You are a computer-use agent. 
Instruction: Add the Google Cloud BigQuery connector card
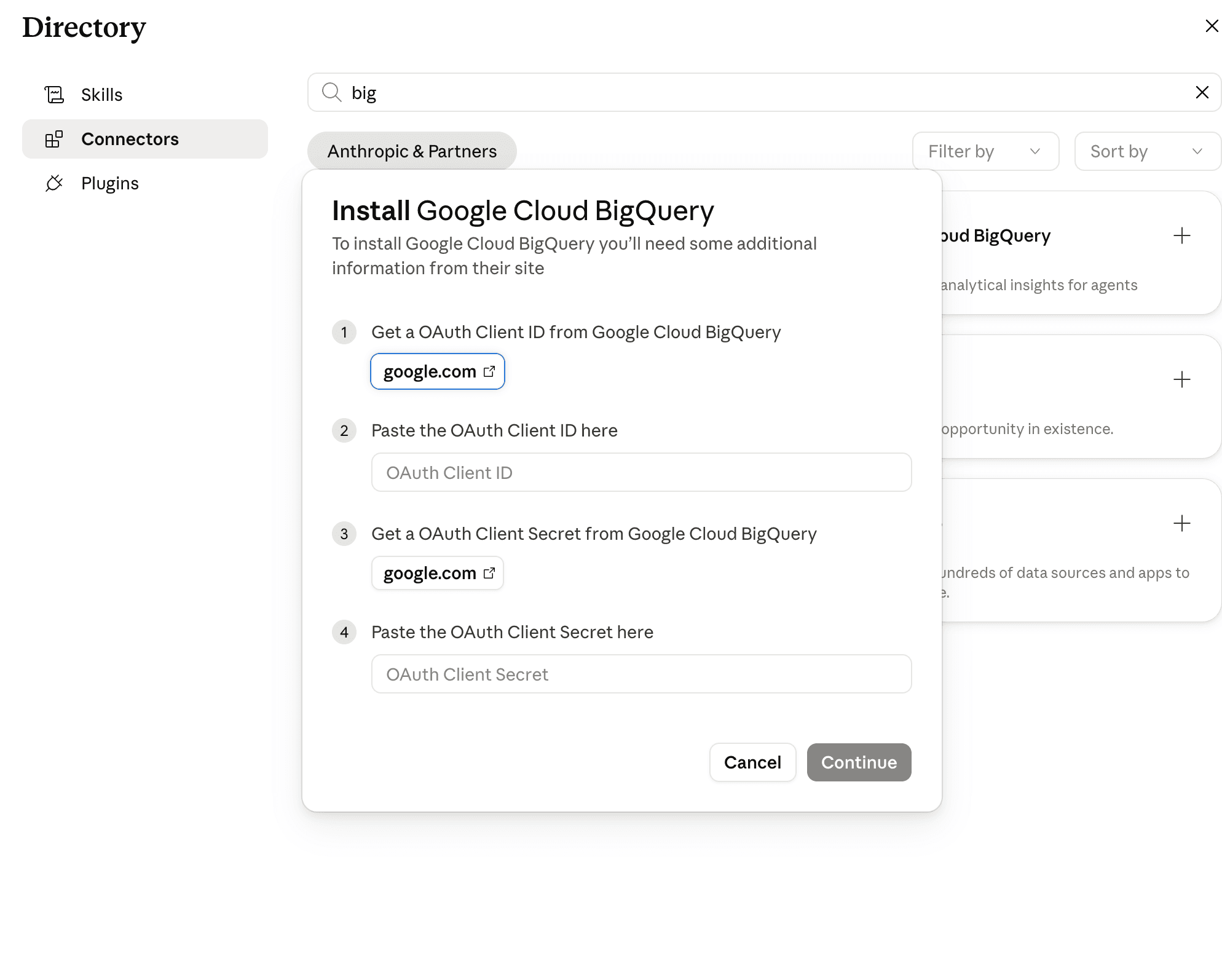point(1181,235)
